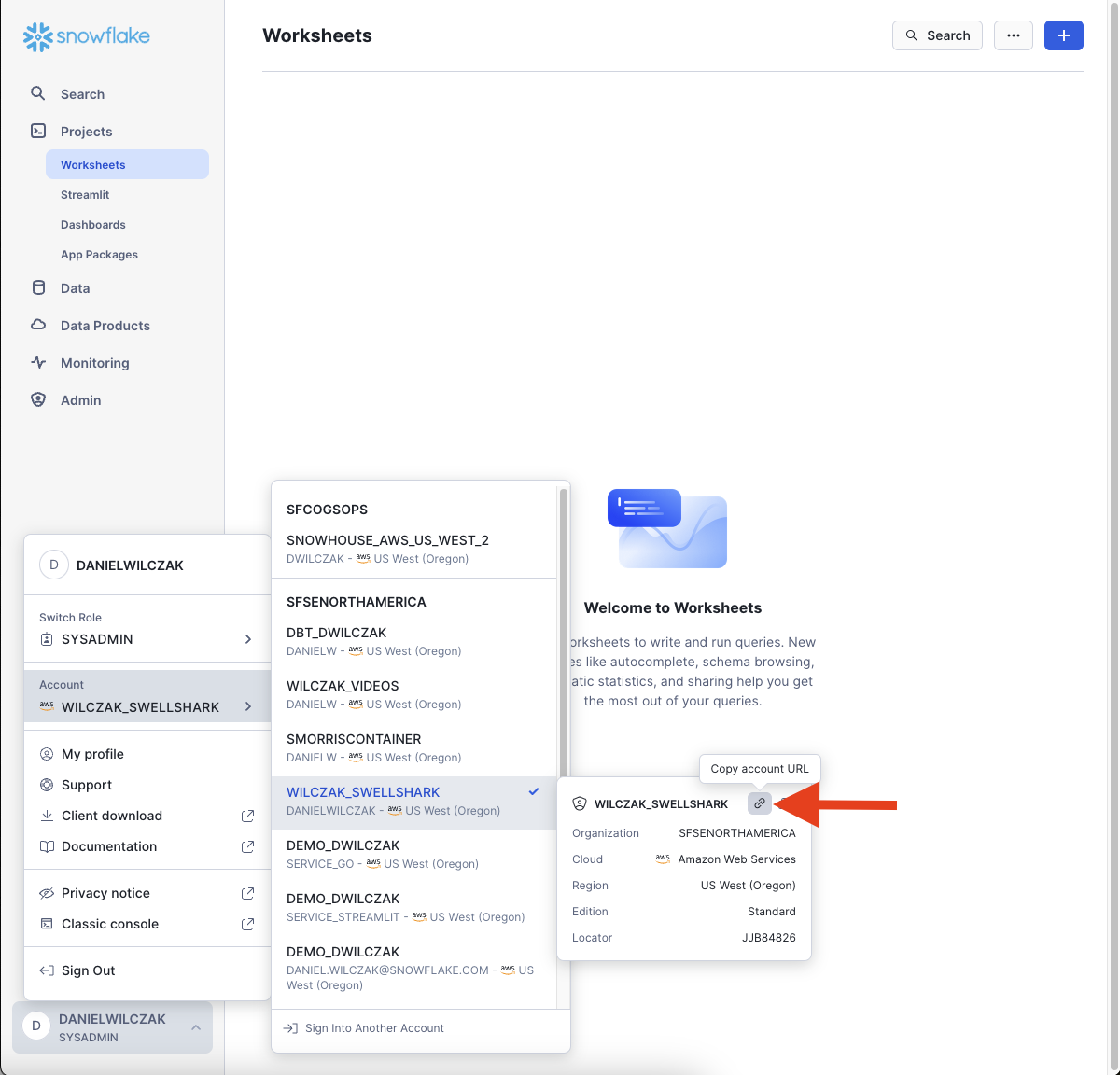The image size is (1120, 1075).
Task: Switch to DEMO_DWILCZAK DANIEL.WILCZAK@SNOWFLAKE.COM account
Action: [x=414, y=967]
